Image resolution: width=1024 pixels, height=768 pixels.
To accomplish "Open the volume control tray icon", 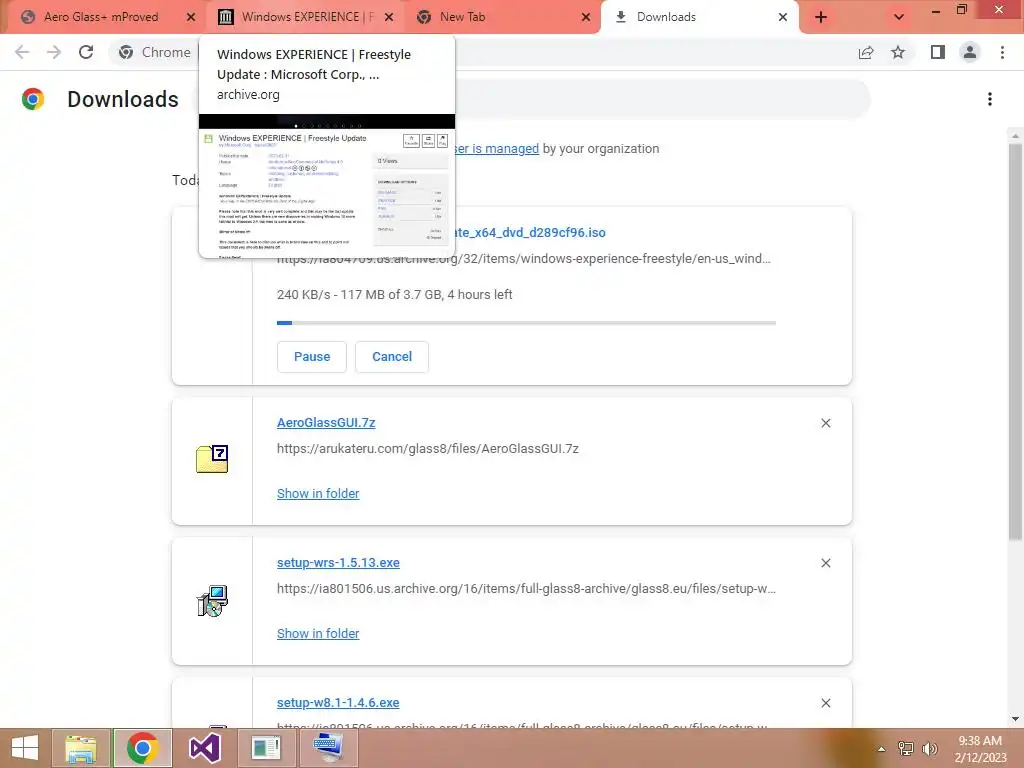I will click(x=929, y=748).
